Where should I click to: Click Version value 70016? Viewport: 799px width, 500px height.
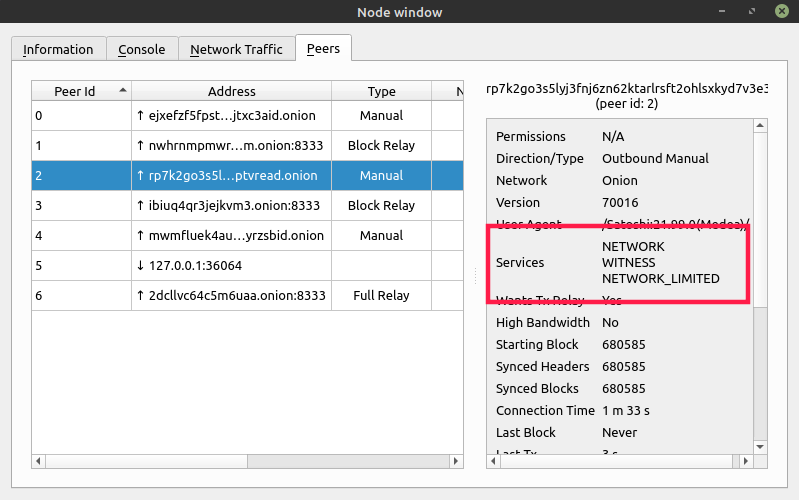click(620, 202)
